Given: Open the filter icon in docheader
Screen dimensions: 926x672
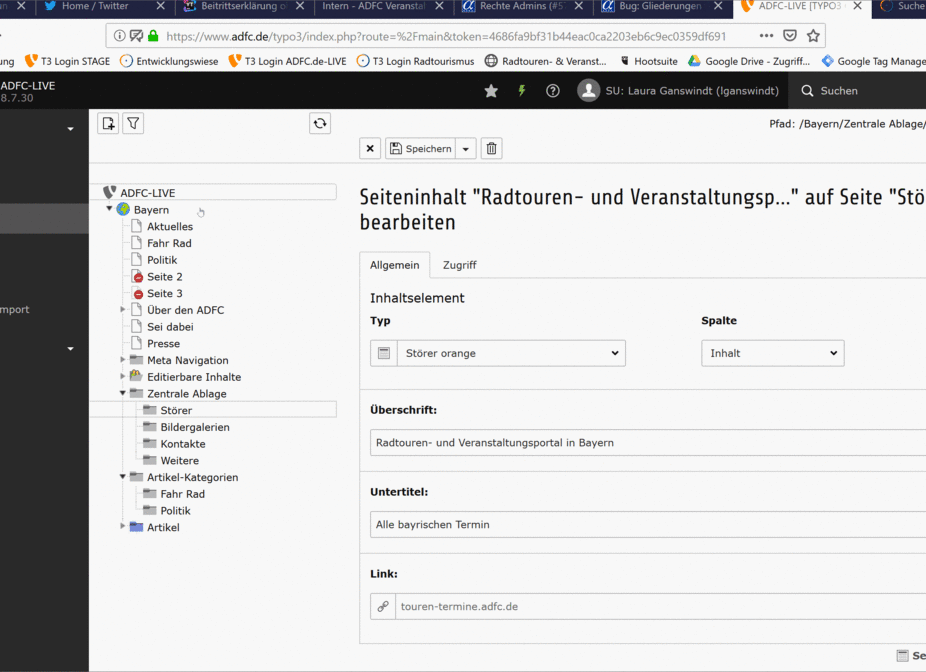Looking at the screenshot, I should pyautogui.click(x=131, y=123).
